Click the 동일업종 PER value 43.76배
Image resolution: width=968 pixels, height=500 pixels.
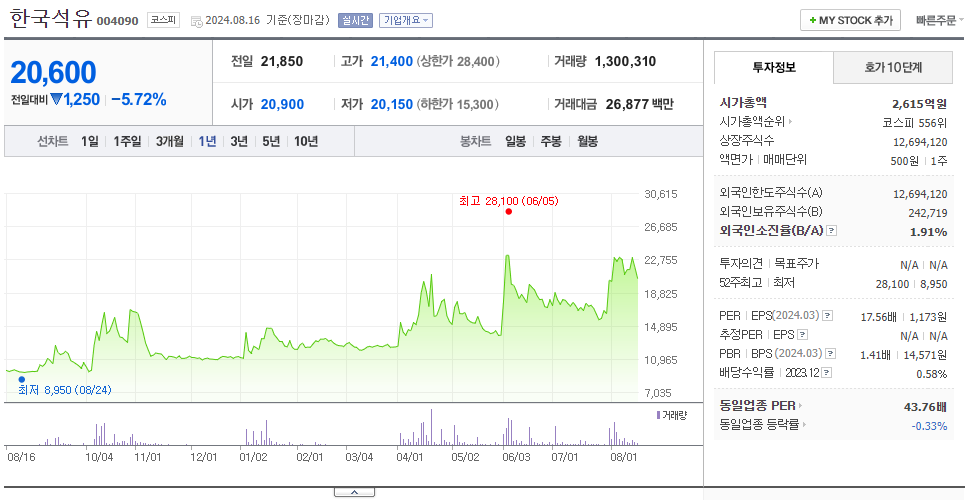(x=925, y=407)
